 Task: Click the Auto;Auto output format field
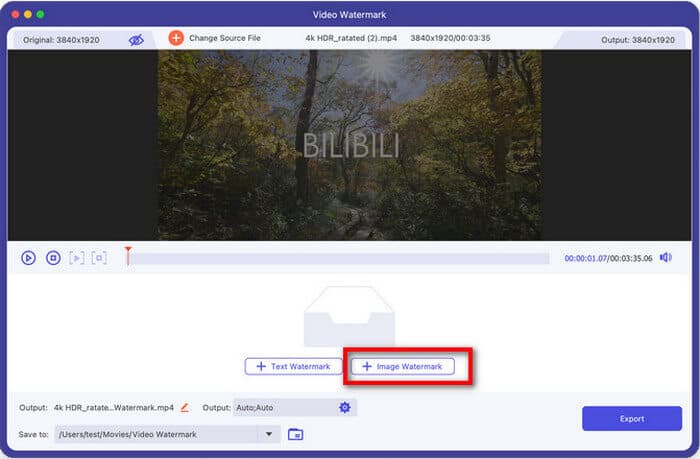pos(295,408)
